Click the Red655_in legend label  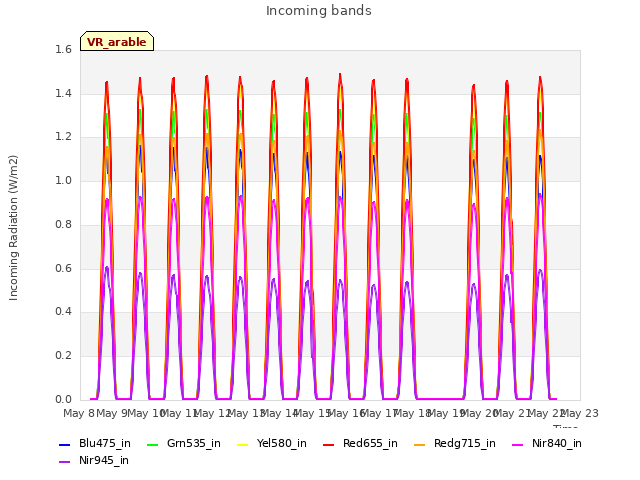click(x=370, y=444)
